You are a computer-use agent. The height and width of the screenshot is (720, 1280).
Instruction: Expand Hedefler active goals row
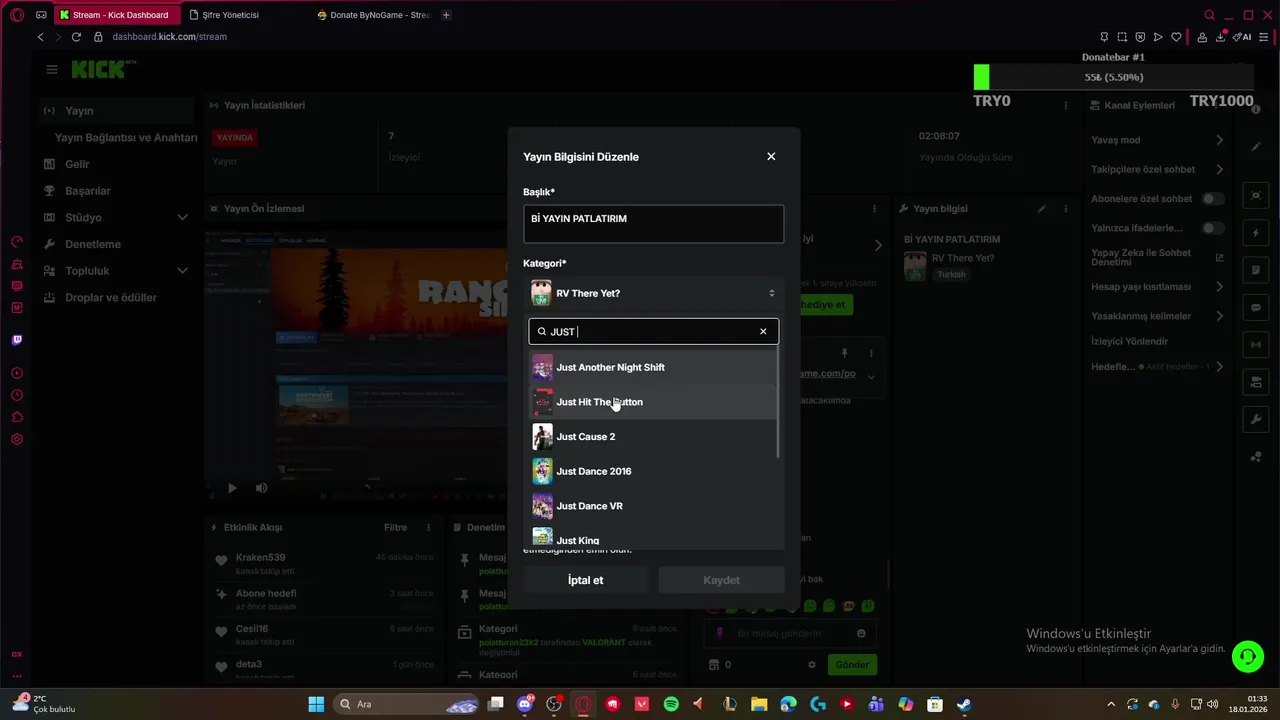pyautogui.click(x=1157, y=367)
